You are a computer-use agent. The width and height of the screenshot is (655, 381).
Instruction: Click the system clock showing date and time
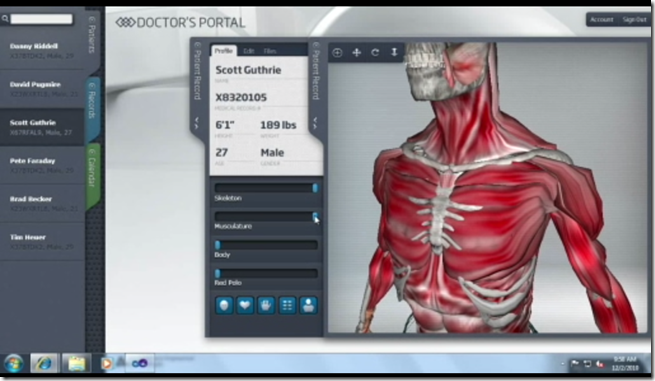(625, 363)
